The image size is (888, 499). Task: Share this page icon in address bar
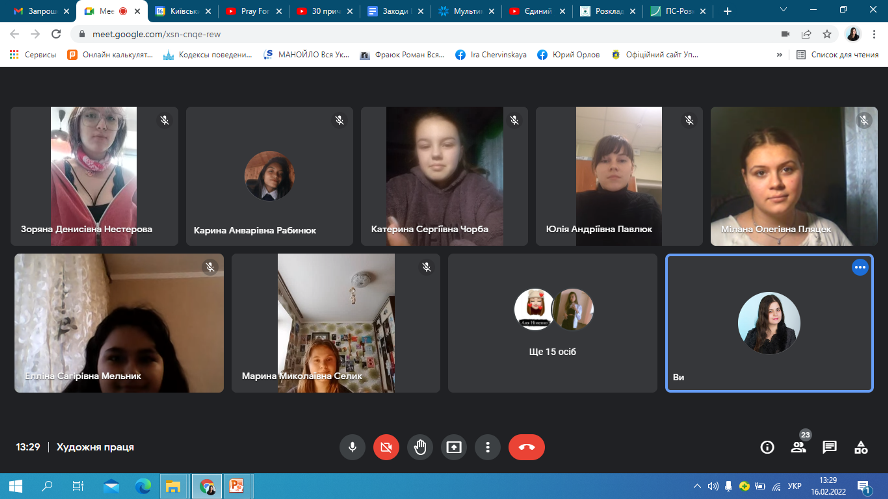(806, 34)
